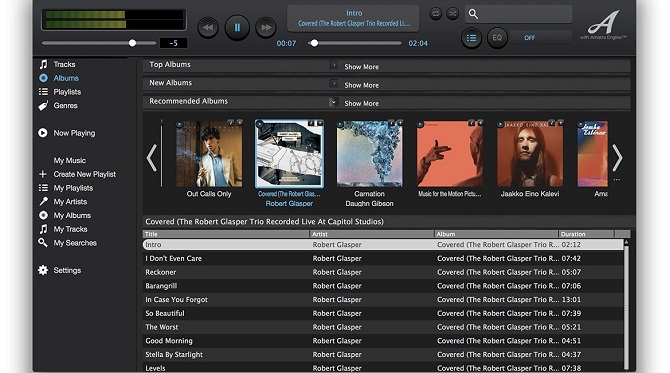This screenshot has width=670, height=373.
Task: Add Out Calls Only album with plus icon
Action: 239,123
